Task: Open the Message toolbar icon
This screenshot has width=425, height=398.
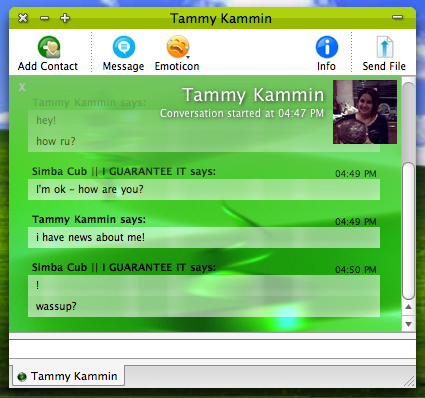Action: [x=124, y=47]
